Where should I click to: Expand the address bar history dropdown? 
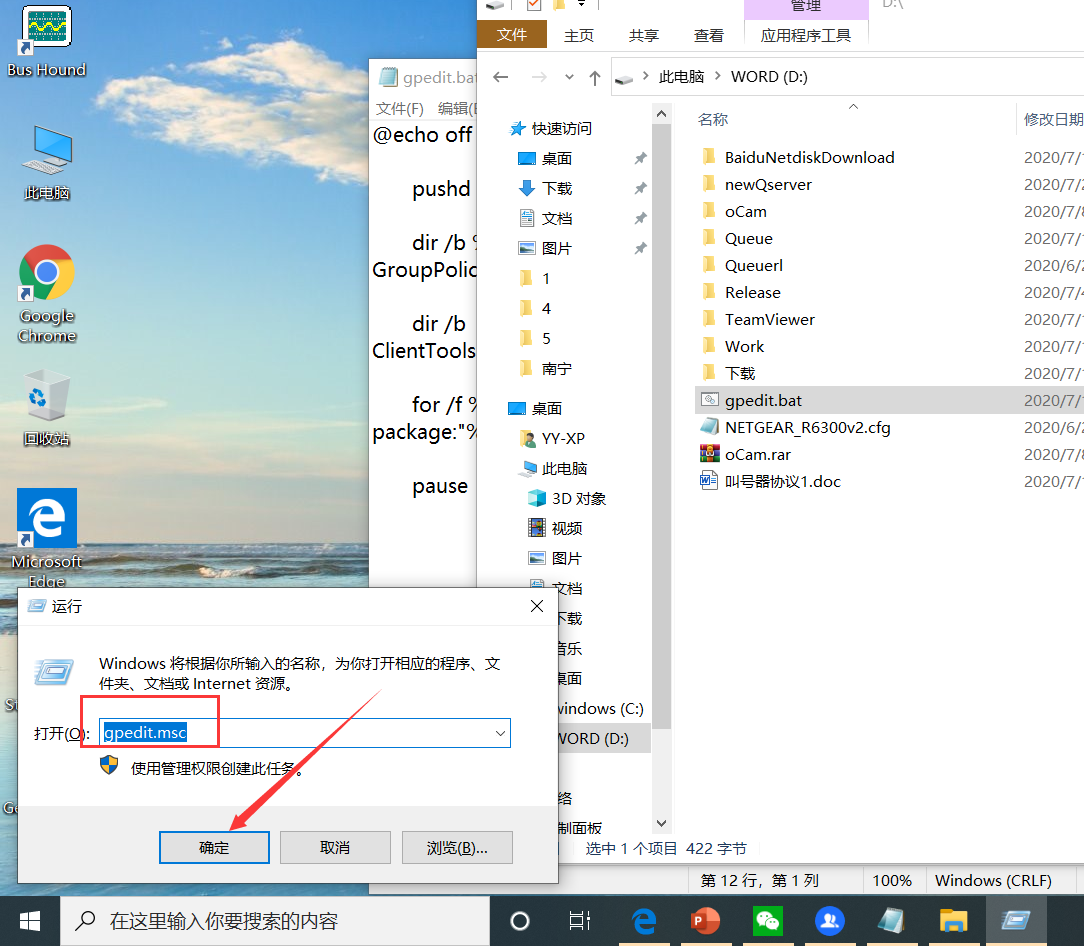coord(568,77)
